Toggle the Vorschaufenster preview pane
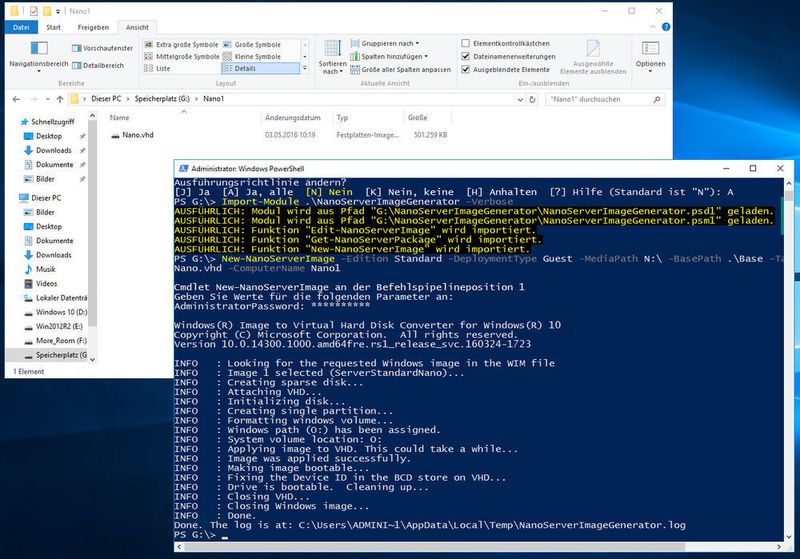Screen dimensions: 800x559 click(x=103, y=48)
